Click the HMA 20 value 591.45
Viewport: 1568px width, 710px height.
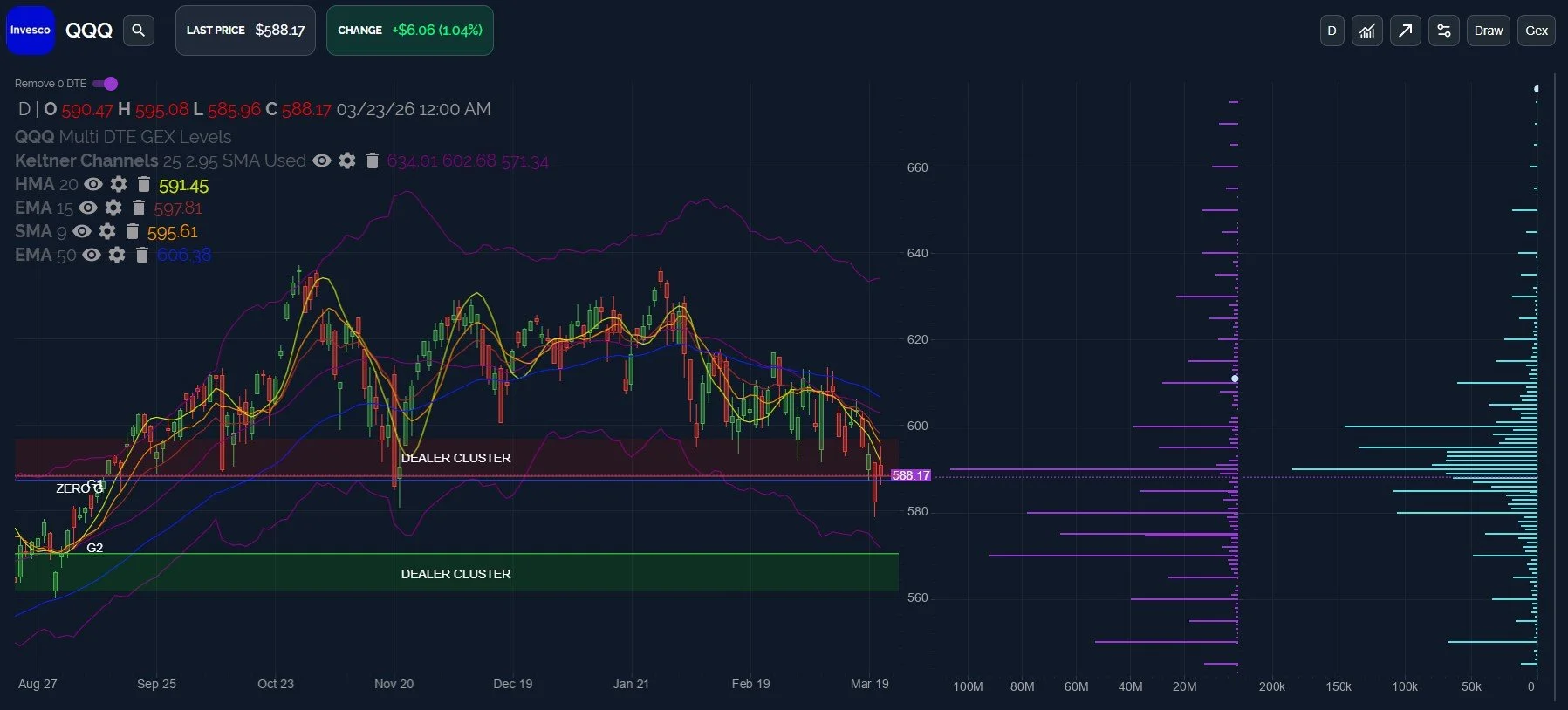183,186
